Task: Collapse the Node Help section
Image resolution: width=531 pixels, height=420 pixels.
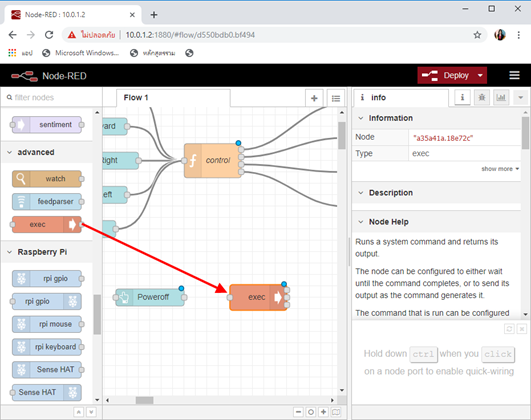Action: [436, 222]
